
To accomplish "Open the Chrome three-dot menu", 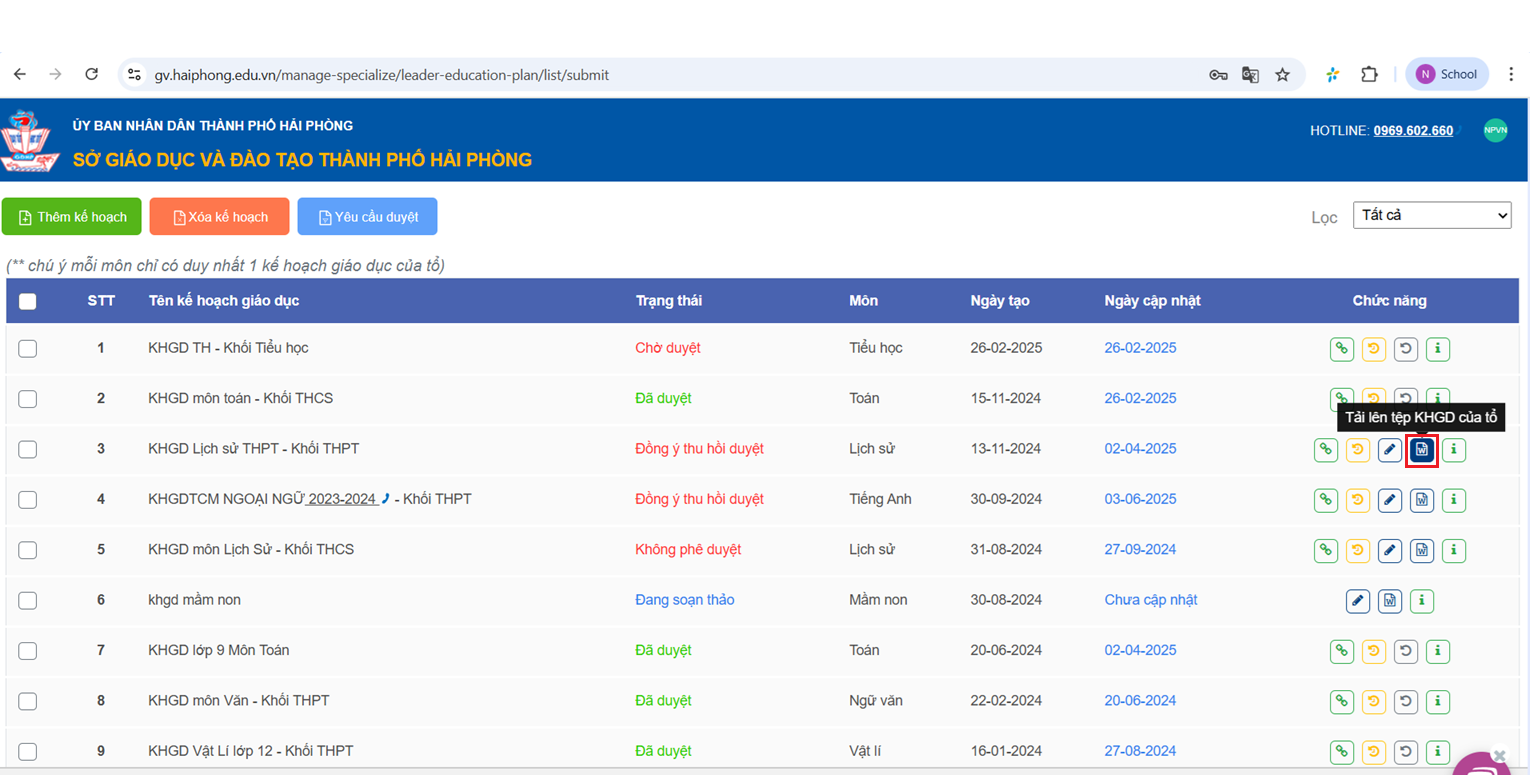I will tap(1510, 75).
